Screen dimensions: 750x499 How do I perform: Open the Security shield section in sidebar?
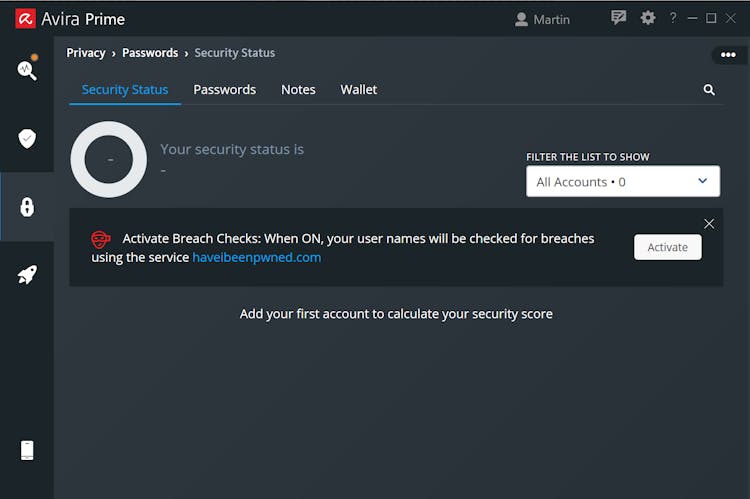[x=27, y=139]
